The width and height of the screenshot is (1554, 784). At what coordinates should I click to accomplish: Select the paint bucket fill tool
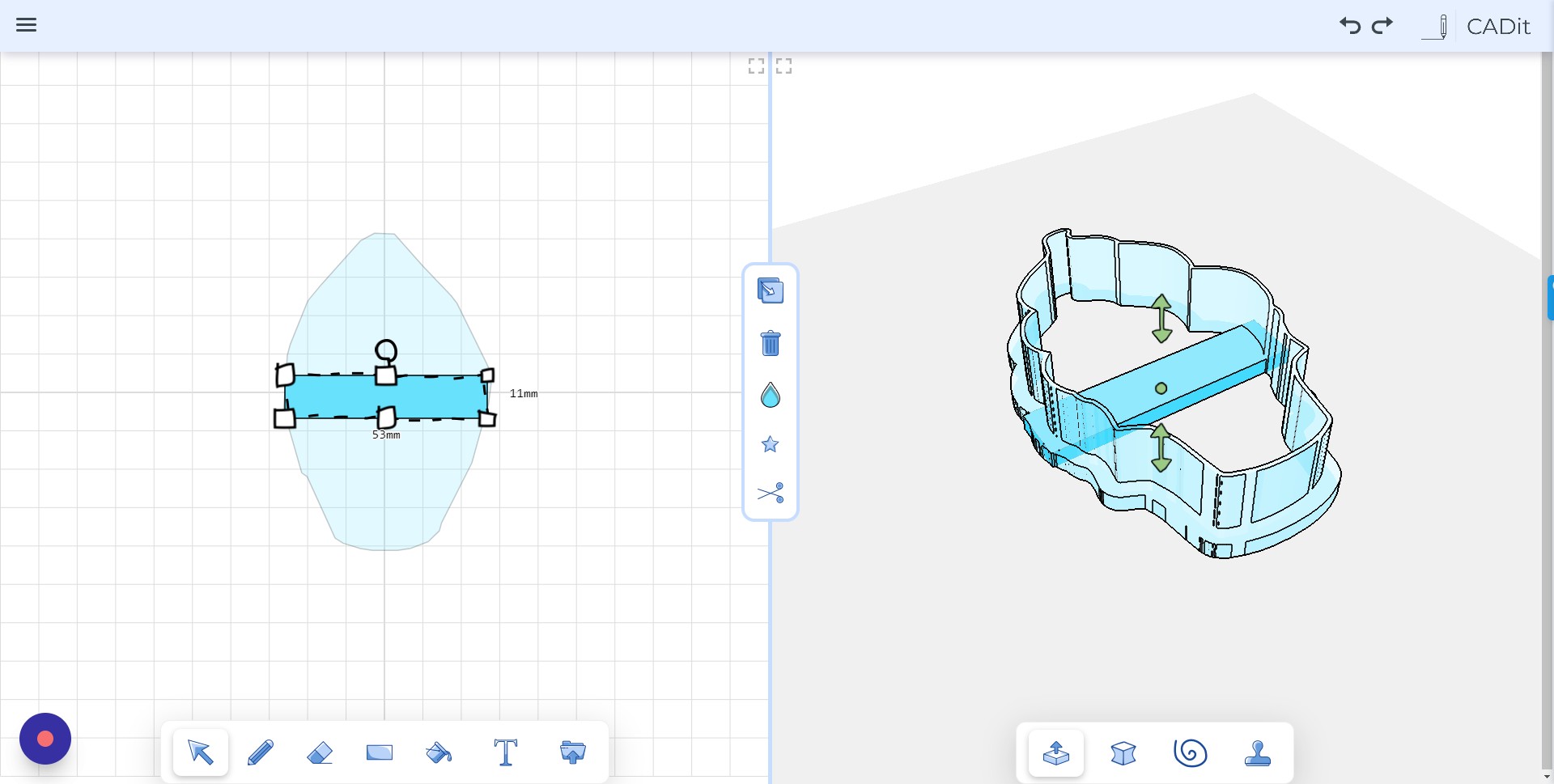(439, 753)
